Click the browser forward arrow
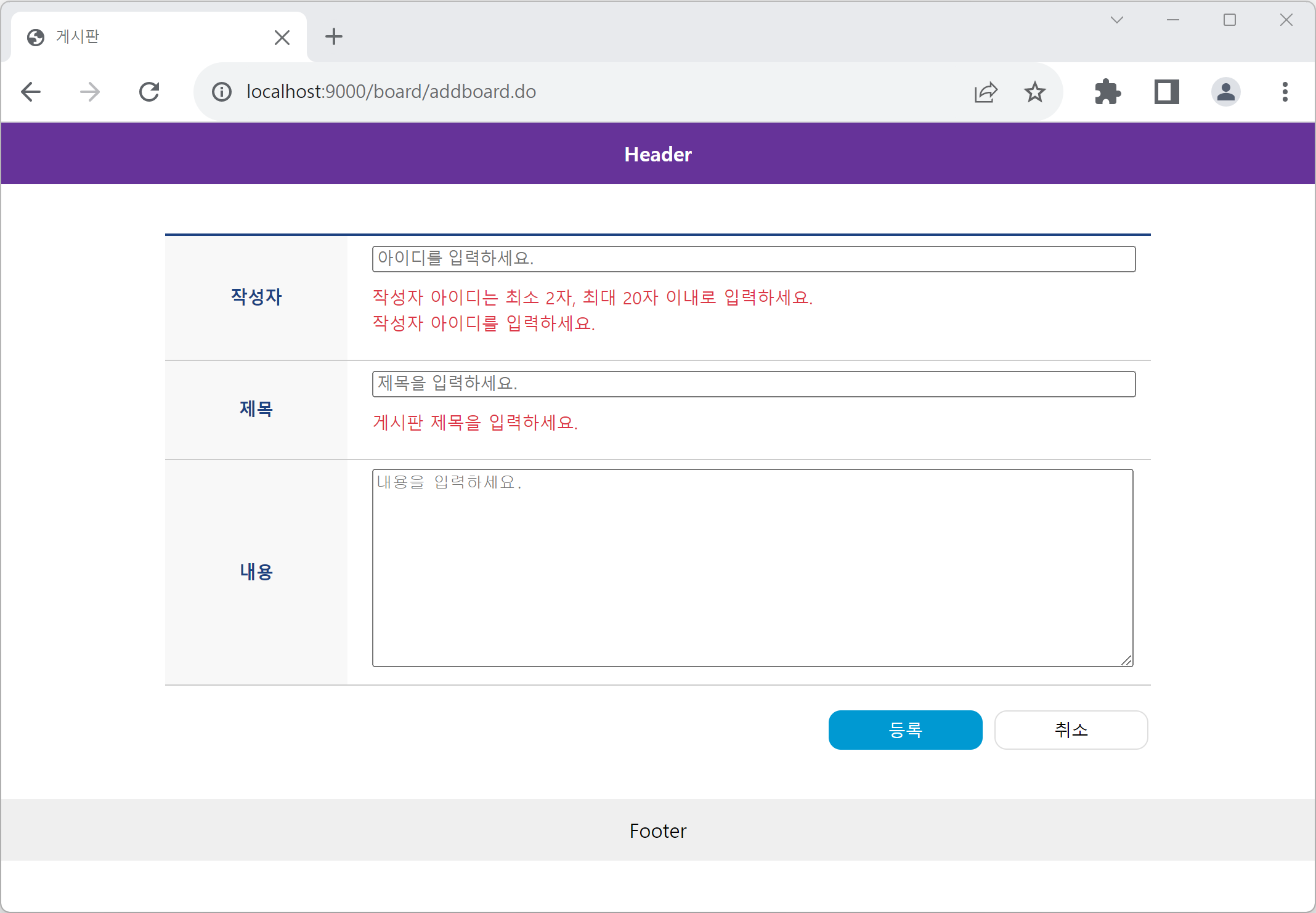The width and height of the screenshot is (1316, 913). coord(90,92)
